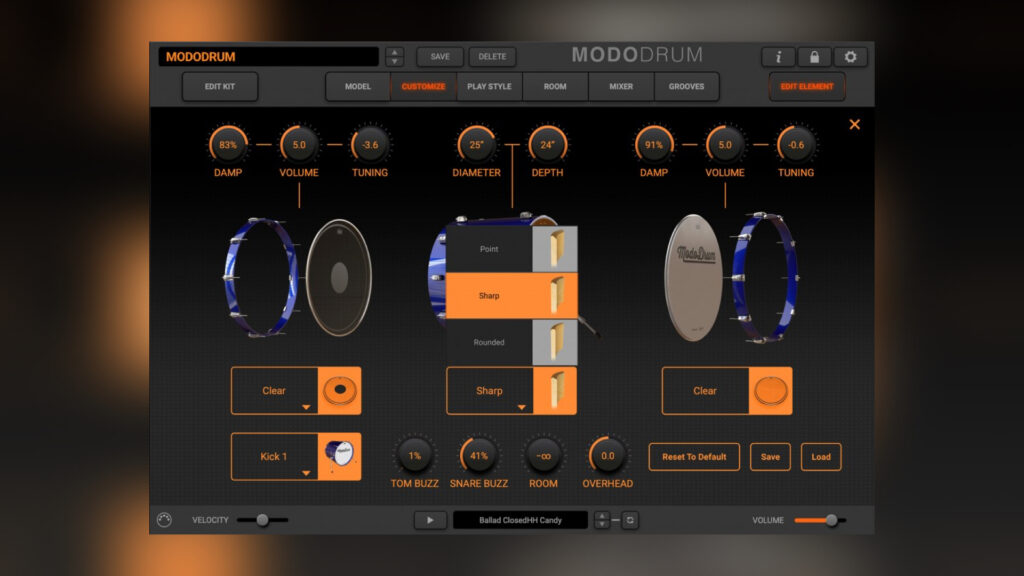
Task: Click the Kick 1 drum thumbnail
Action: (339, 456)
